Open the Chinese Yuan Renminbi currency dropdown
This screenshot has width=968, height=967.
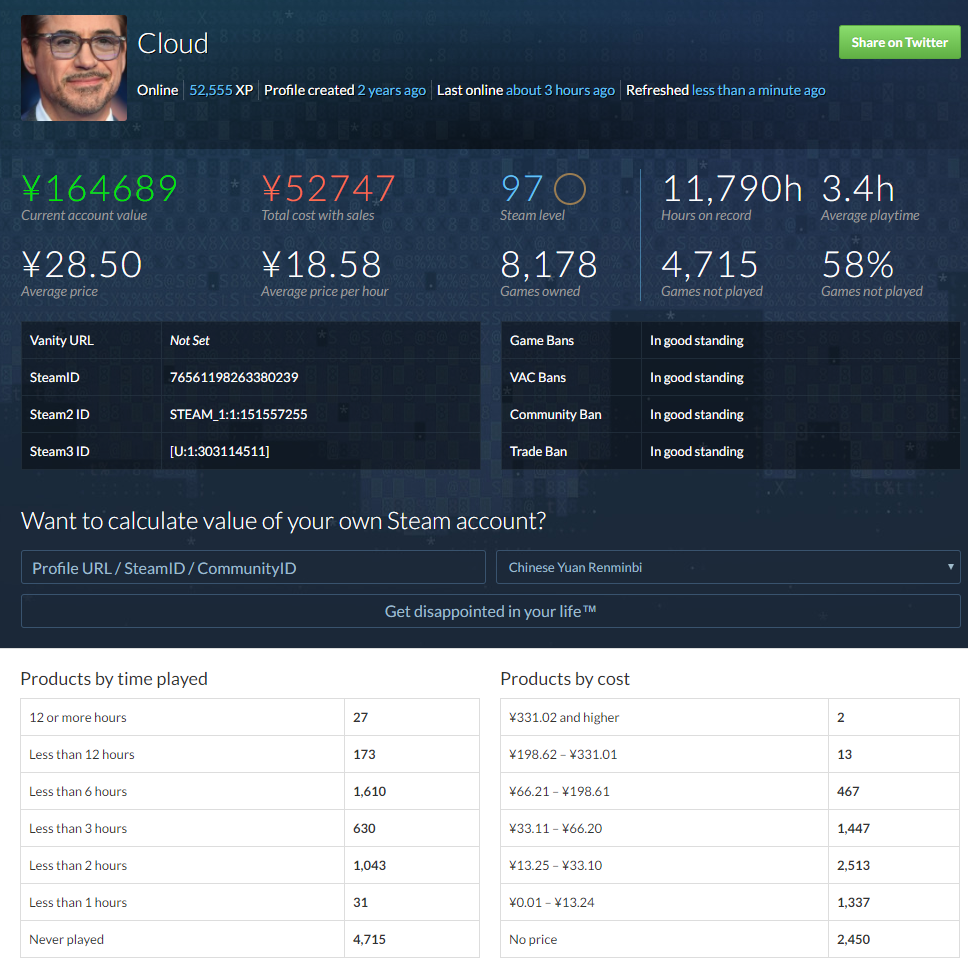click(728, 567)
